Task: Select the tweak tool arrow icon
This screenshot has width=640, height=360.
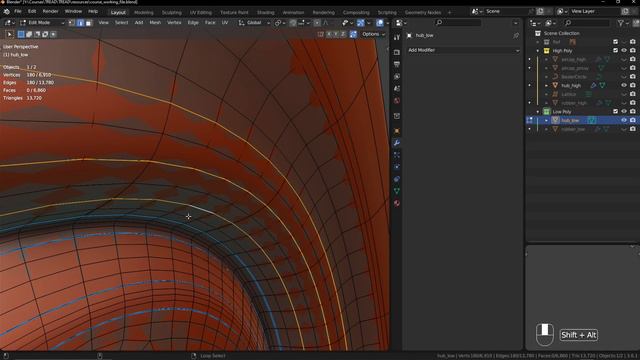Action: (9, 34)
